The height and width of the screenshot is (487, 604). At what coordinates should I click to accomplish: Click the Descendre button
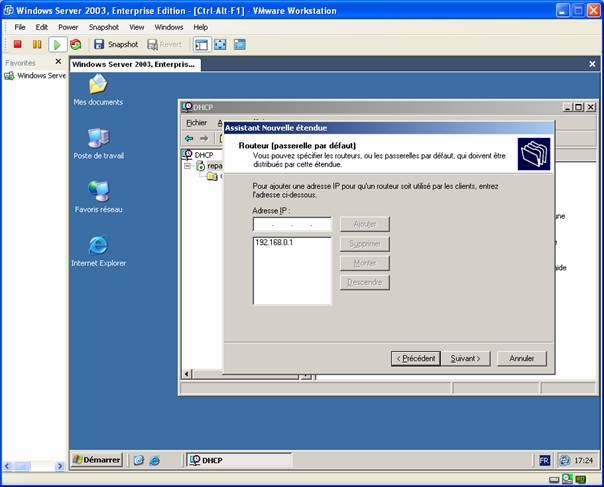pos(364,282)
